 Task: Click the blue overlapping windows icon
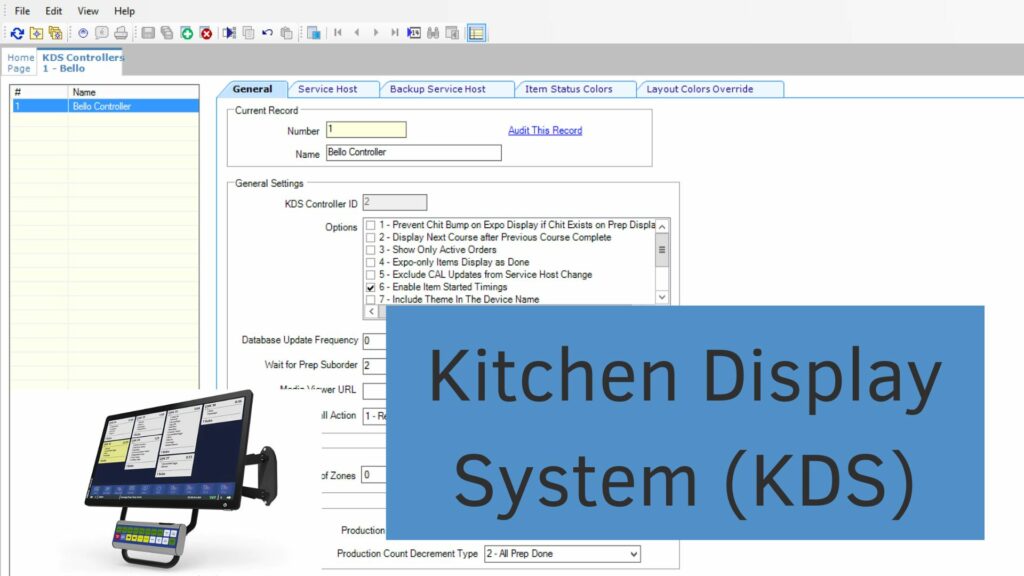click(314, 33)
